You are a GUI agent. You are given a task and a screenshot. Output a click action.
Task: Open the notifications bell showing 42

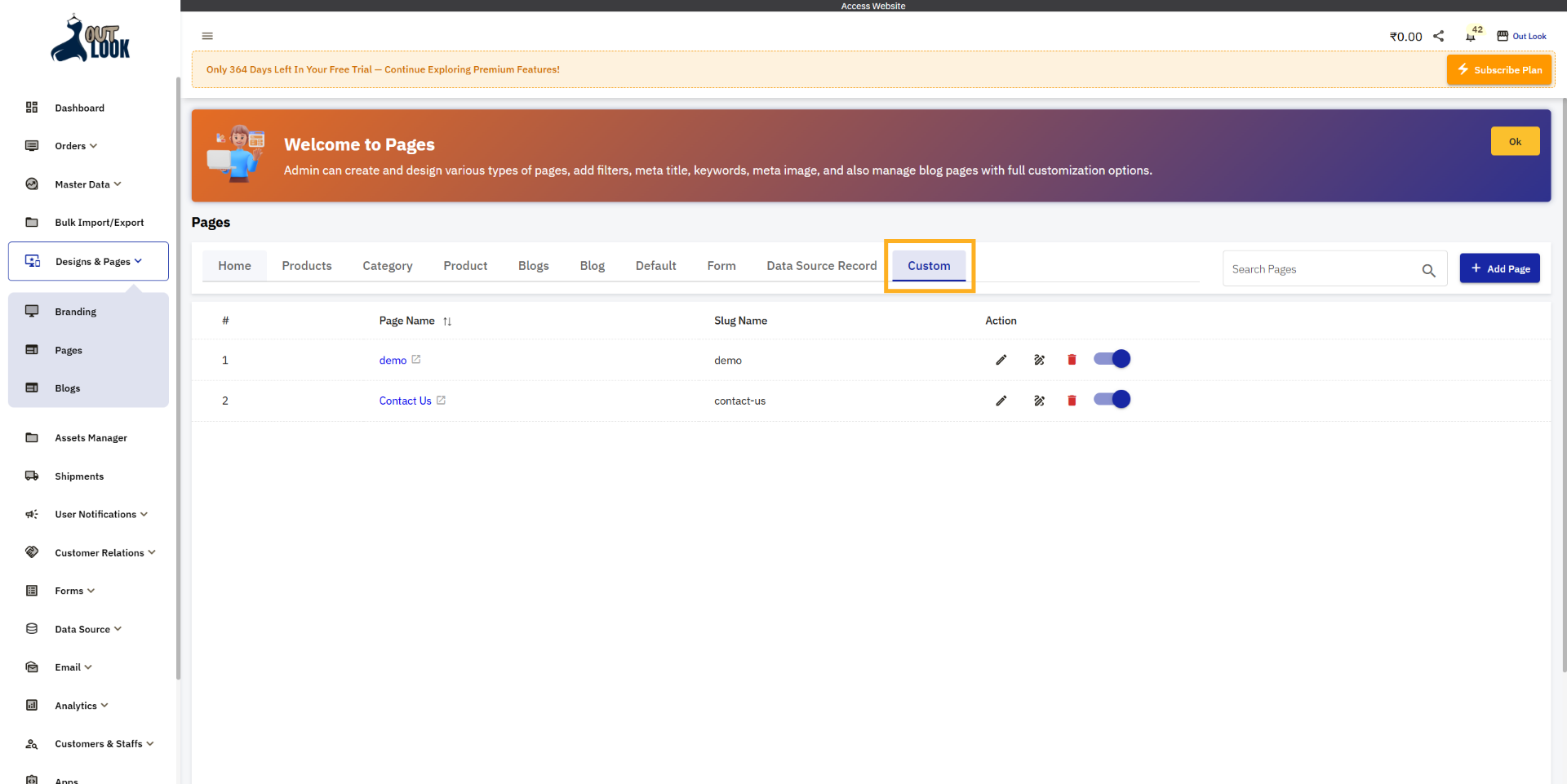tap(1468, 36)
